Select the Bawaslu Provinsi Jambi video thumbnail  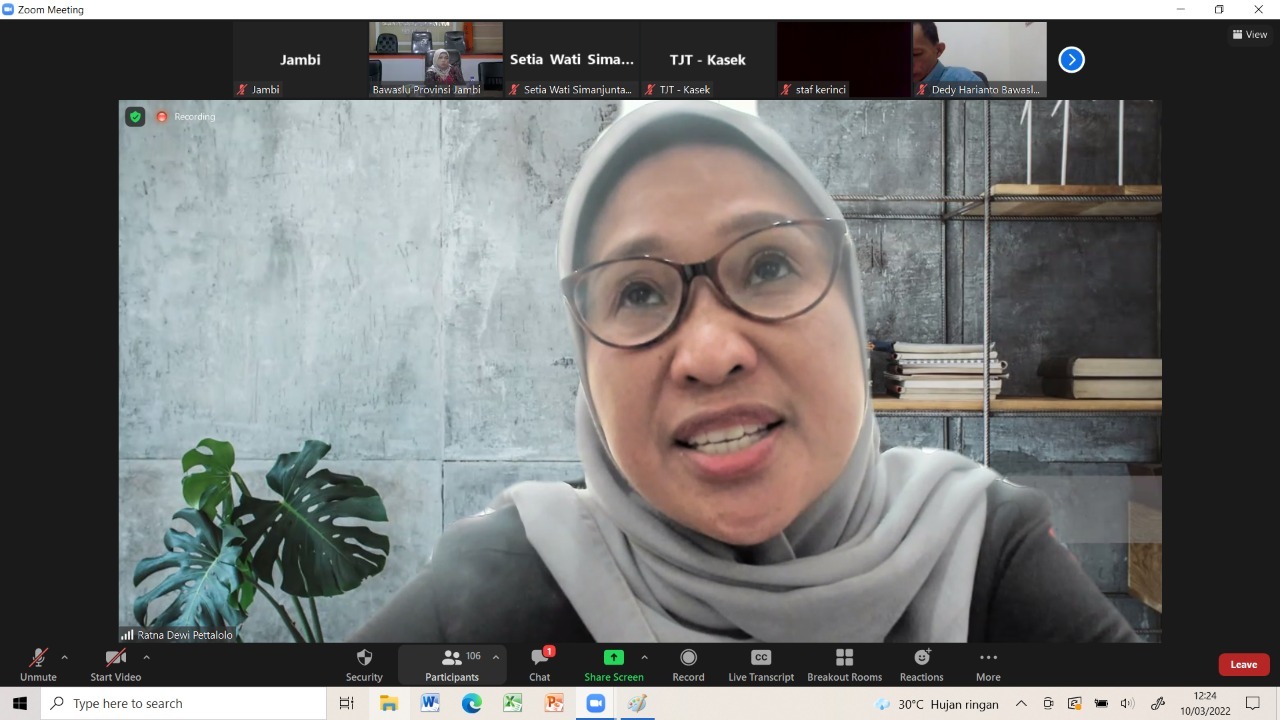pyautogui.click(x=436, y=59)
